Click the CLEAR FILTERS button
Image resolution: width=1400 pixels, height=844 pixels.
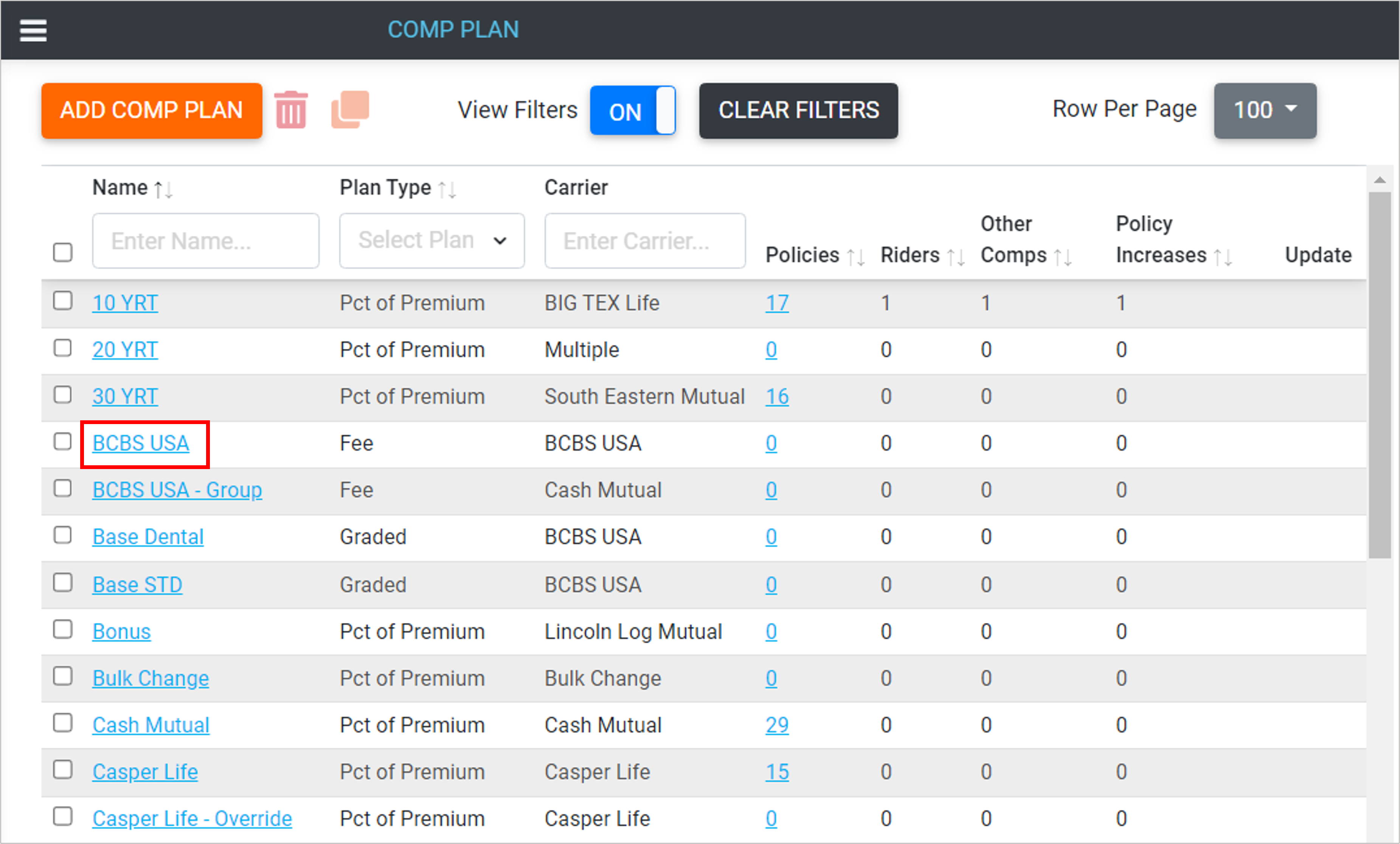click(x=798, y=111)
